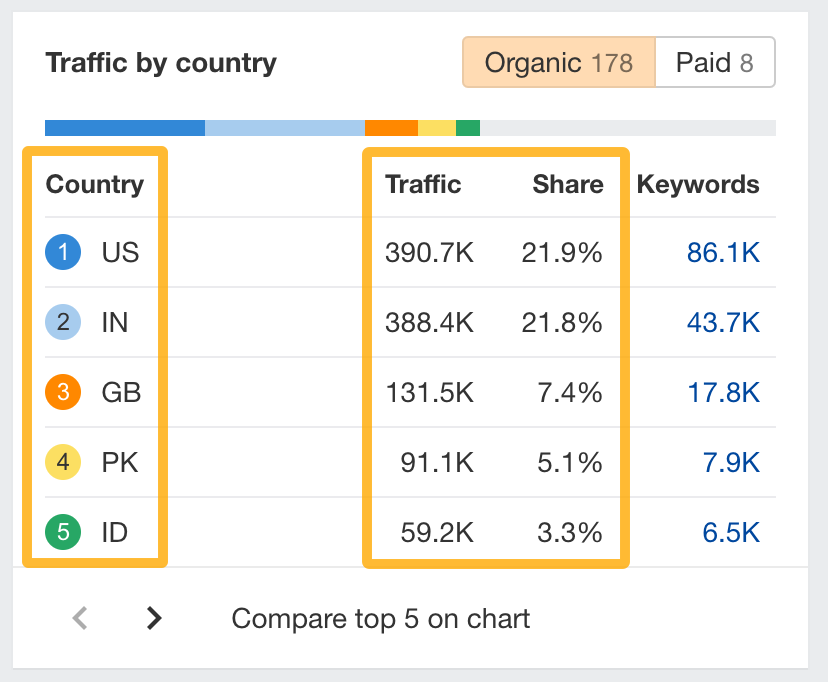
Task: Click the orange number 3 badge for GB
Action: (x=63, y=392)
